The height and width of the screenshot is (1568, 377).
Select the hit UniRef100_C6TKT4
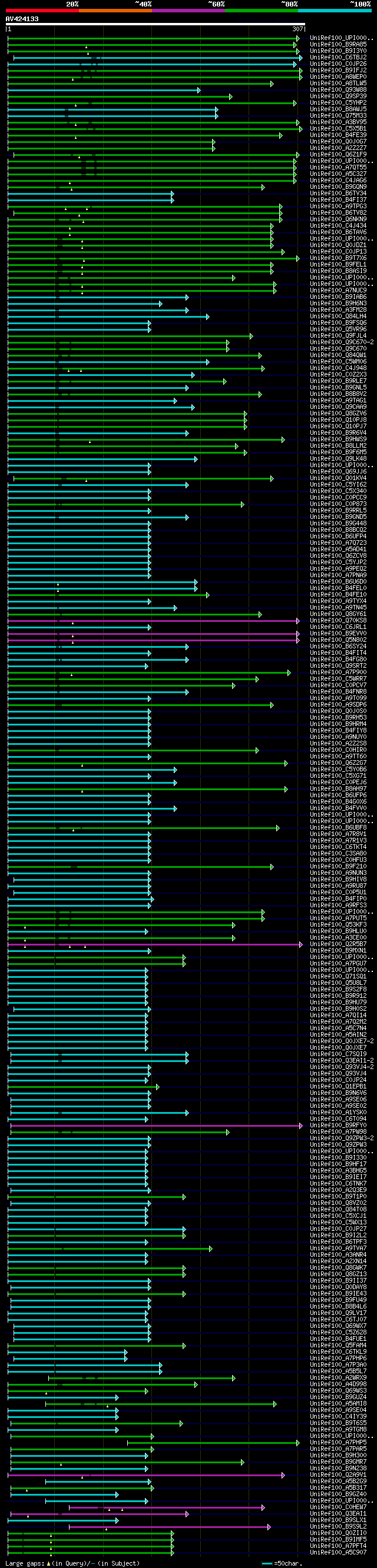pos(338,847)
